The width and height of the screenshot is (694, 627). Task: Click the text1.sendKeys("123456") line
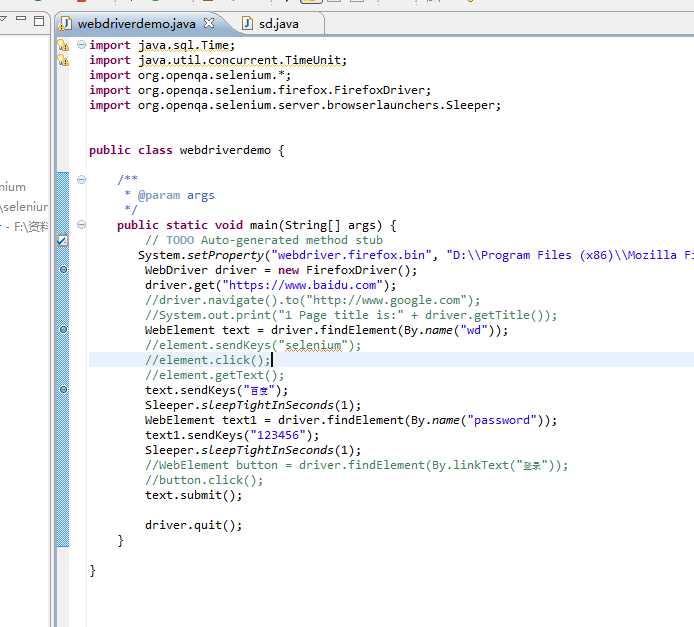[x=232, y=436]
